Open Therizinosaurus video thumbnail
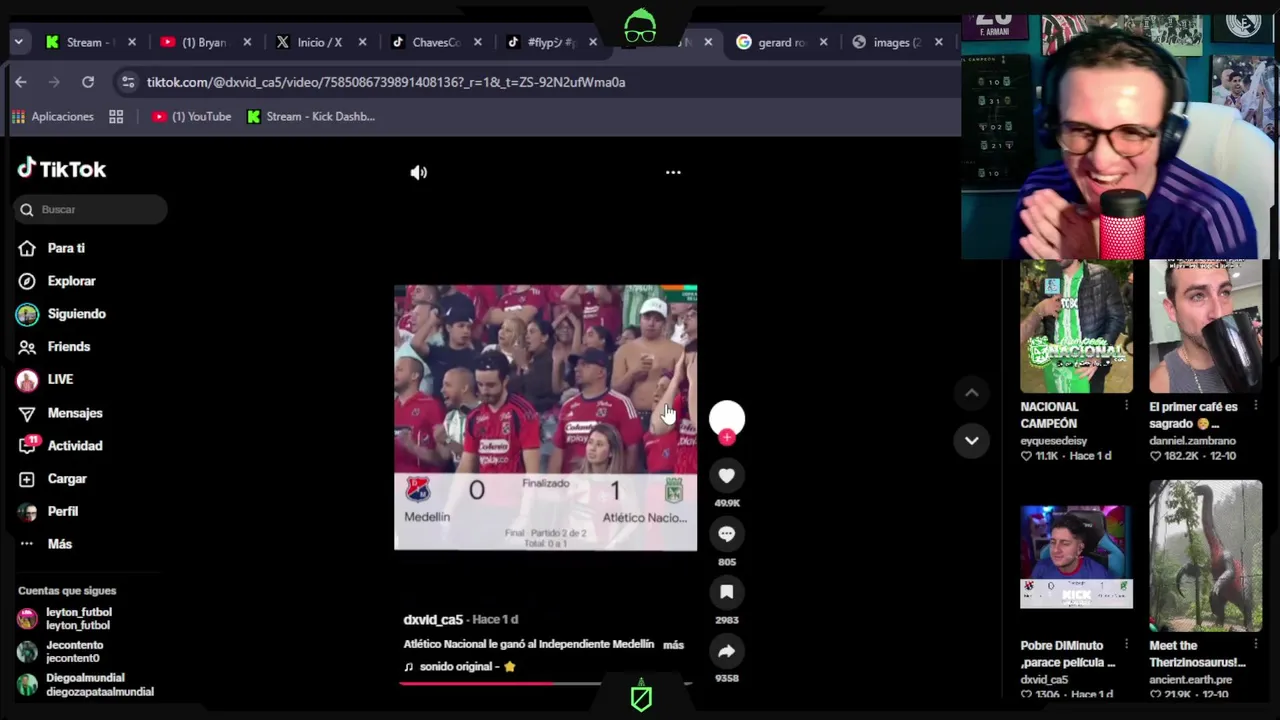The width and height of the screenshot is (1280, 720). tap(1205, 555)
